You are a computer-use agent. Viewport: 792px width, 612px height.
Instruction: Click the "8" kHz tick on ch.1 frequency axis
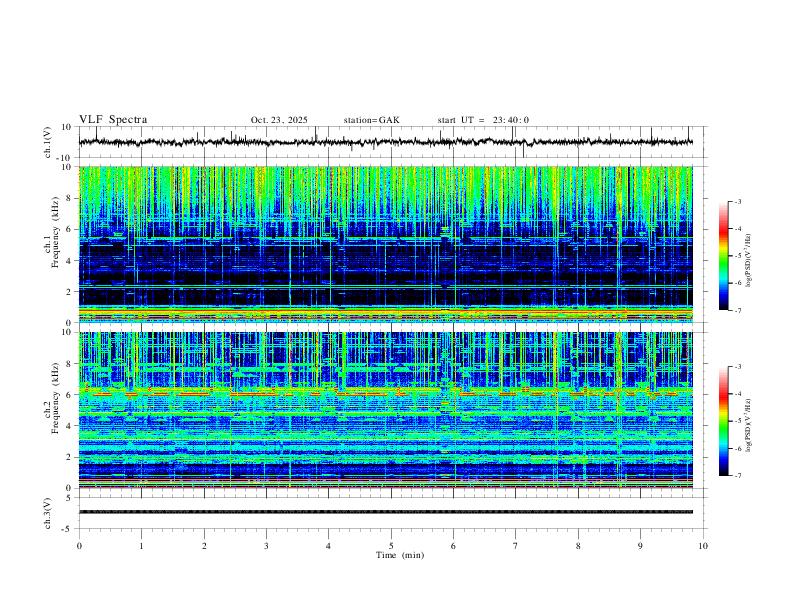(68, 198)
